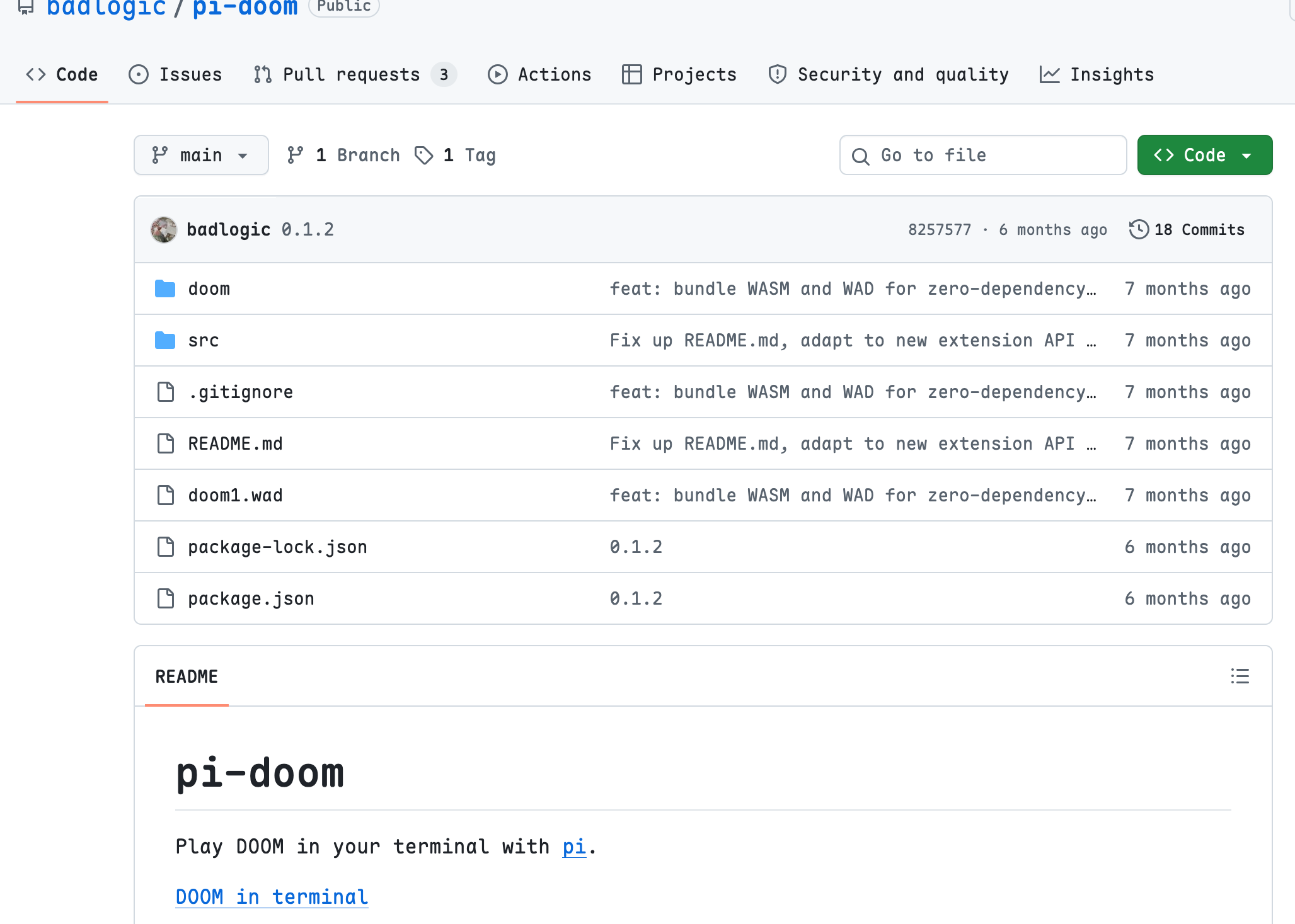Screen dimensions: 1295x924
Task: Open the .gitignore file
Action: pyautogui.click(x=241, y=392)
